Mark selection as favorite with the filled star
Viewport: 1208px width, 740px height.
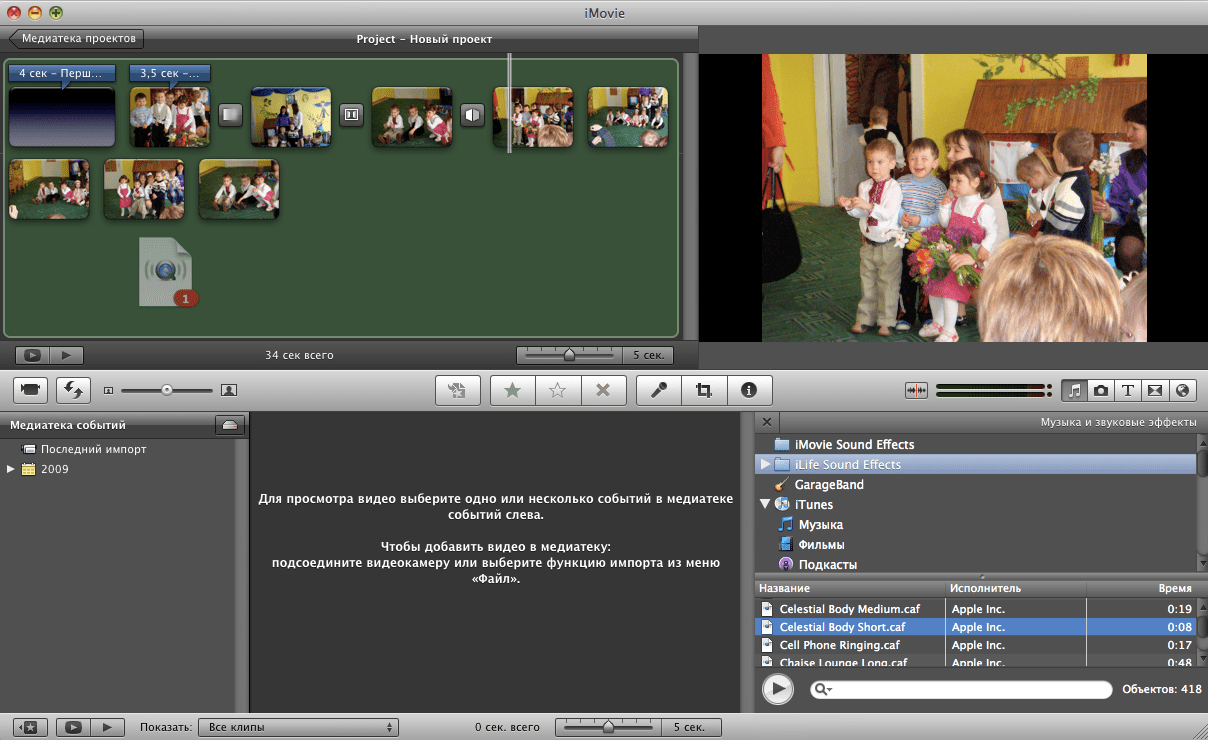513,391
